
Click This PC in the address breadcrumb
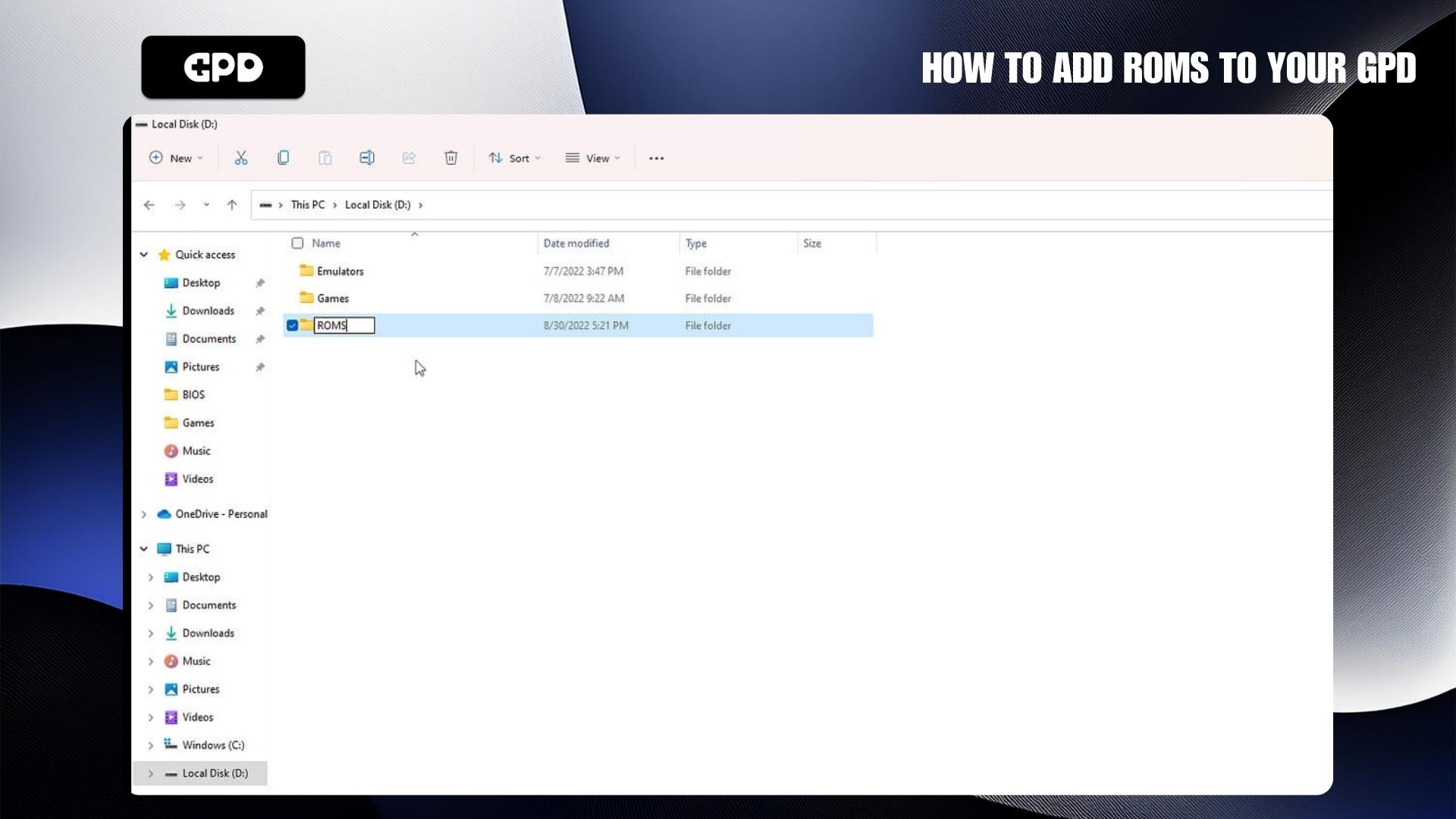(307, 205)
